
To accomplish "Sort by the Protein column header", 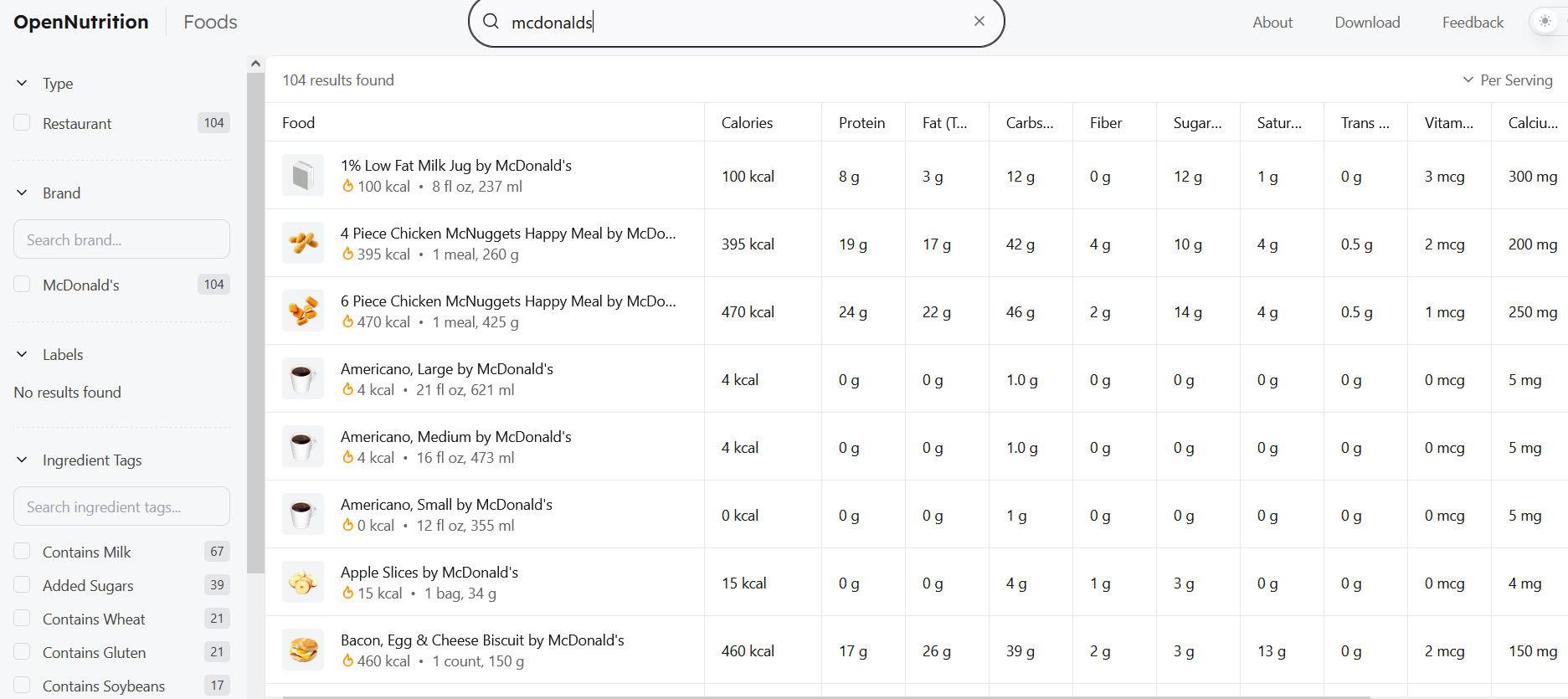I will (x=861, y=122).
